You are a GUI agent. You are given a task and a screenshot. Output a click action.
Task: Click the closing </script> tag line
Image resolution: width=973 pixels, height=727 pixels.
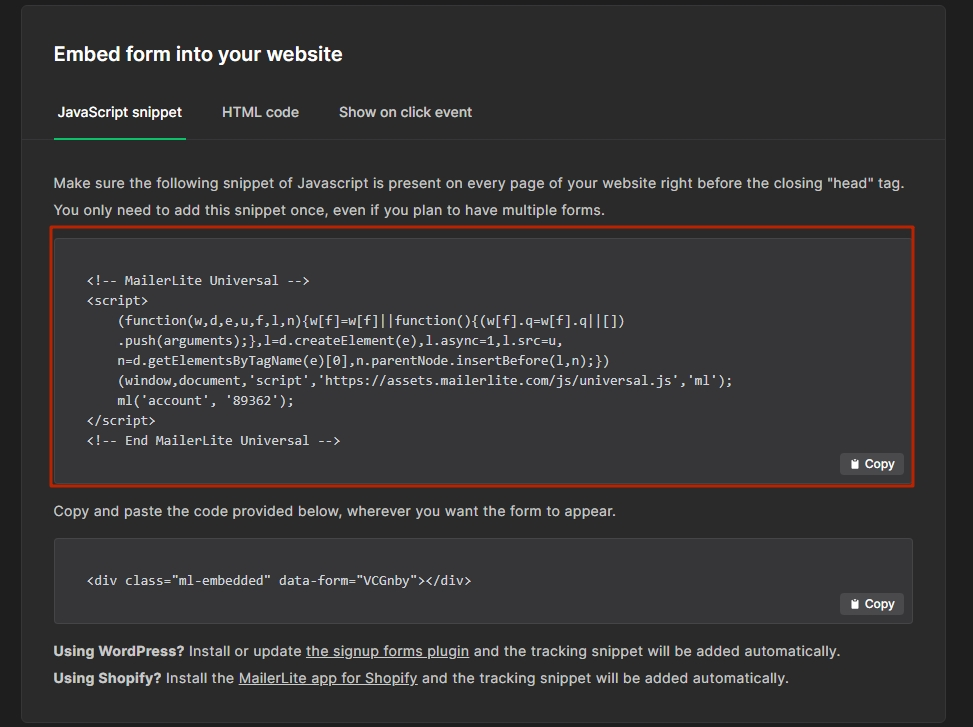tap(121, 421)
